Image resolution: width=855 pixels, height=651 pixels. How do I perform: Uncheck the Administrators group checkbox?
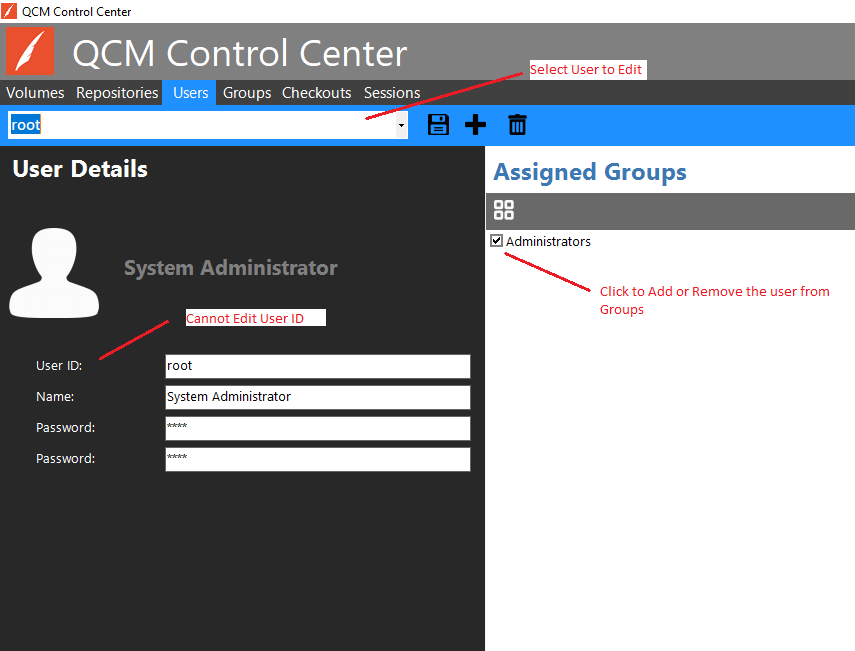[x=497, y=241]
